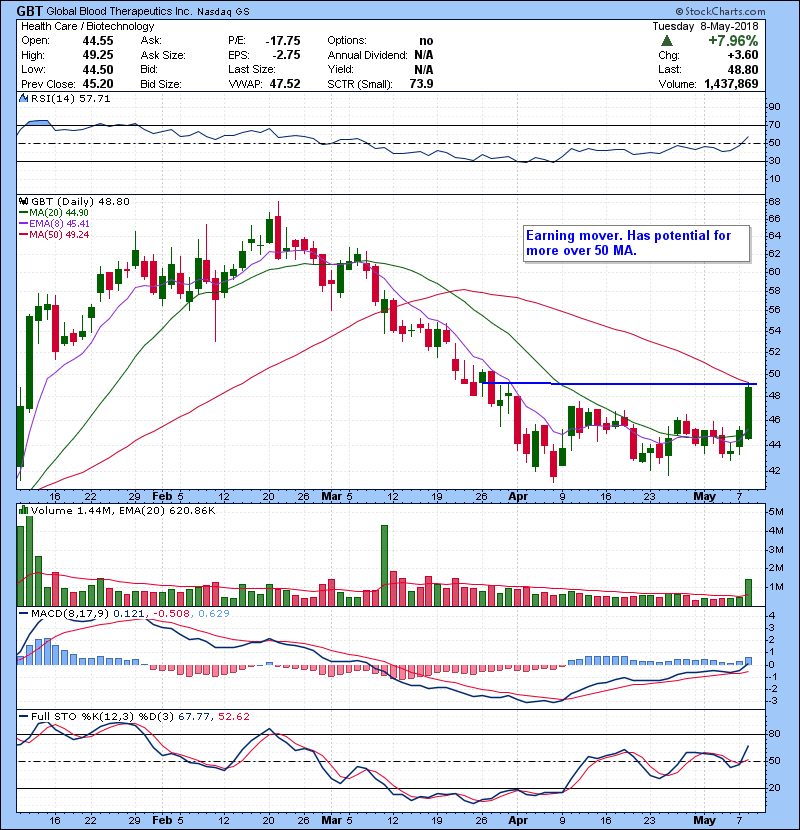This screenshot has width=800, height=830.
Task: Click the tall green candle on May 8
Action: (x=749, y=413)
